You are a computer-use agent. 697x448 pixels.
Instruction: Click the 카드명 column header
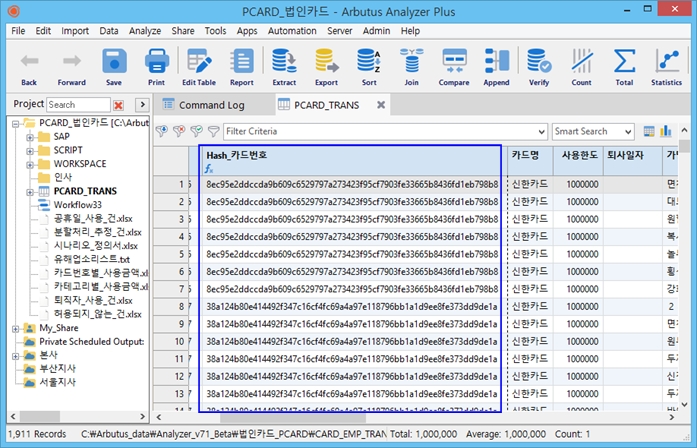(530, 160)
